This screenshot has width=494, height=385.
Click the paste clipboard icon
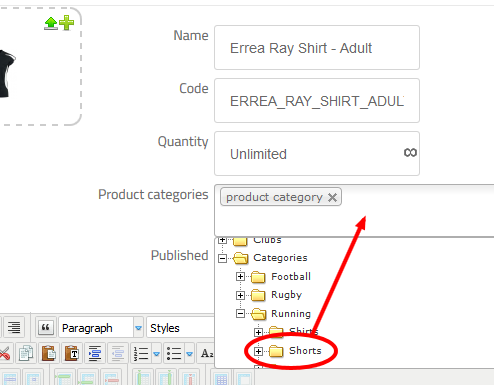tap(49, 353)
